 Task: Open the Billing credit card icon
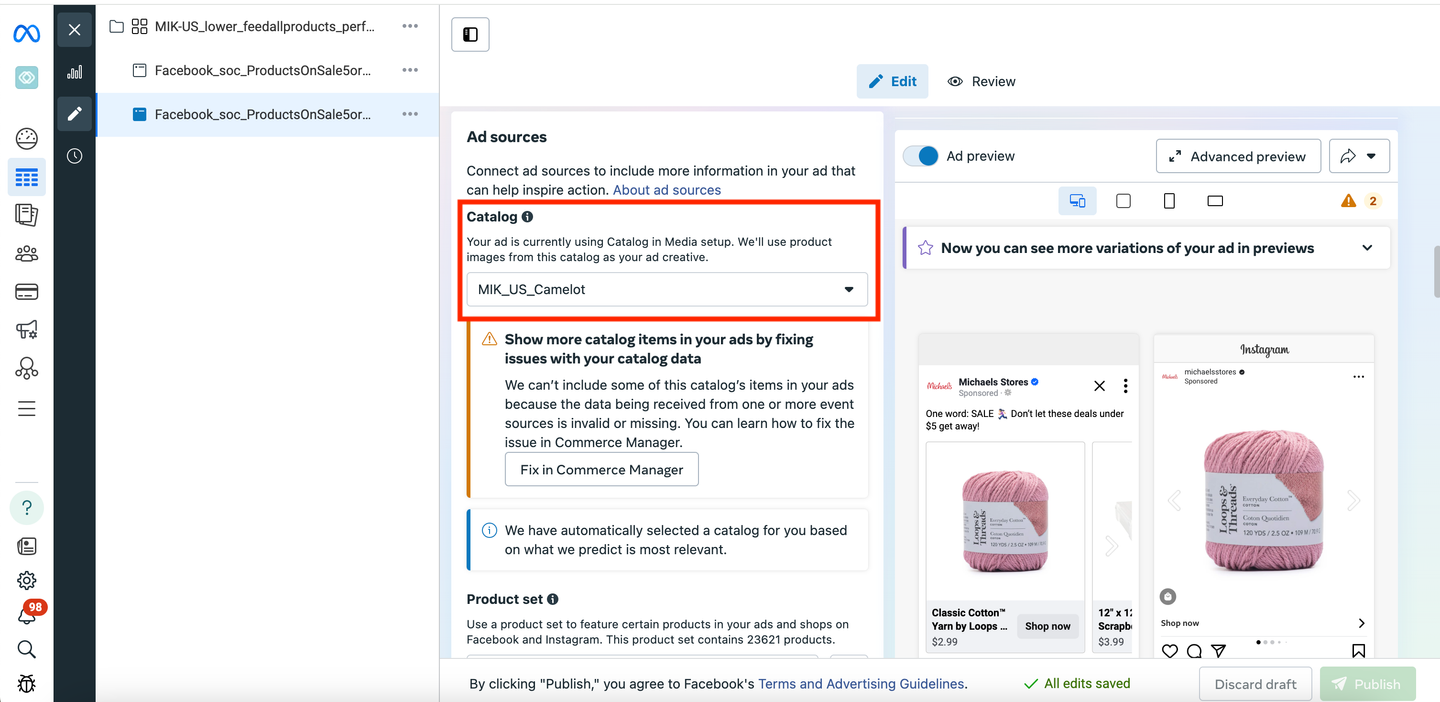coord(27,292)
